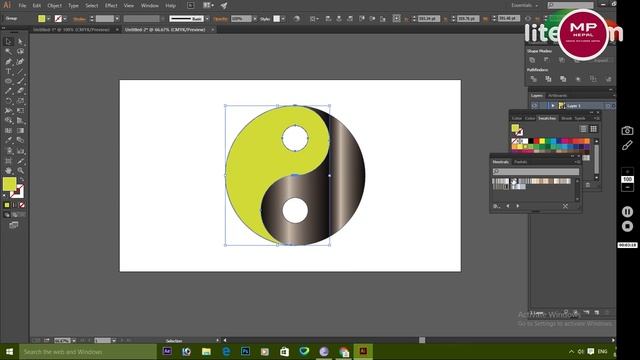Stop the screen recording
Viewport: 640px width, 360px height.
click(x=627, y=226)
